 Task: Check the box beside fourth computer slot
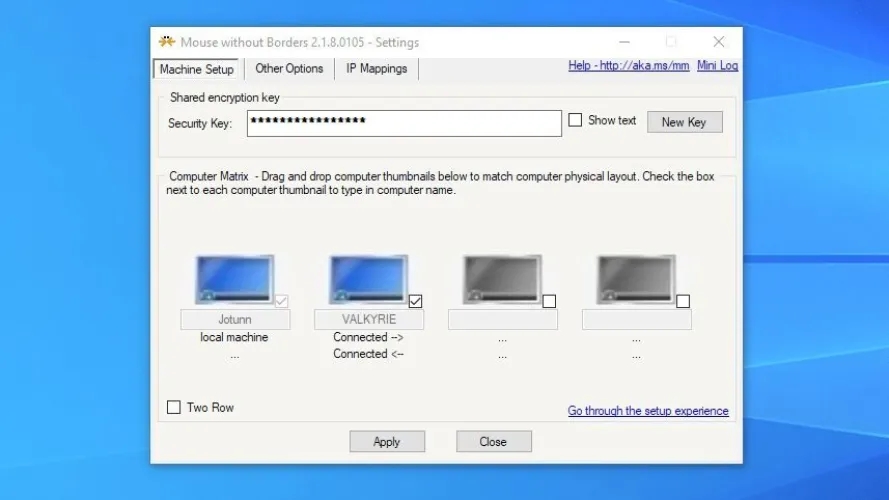point(683,301)
